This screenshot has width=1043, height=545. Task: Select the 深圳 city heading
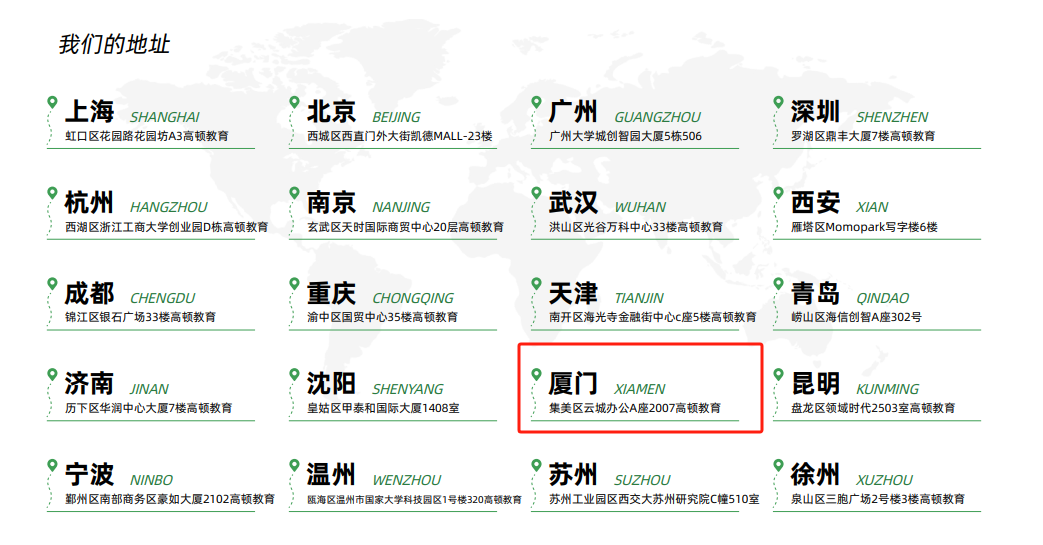(x=816, y=111)
